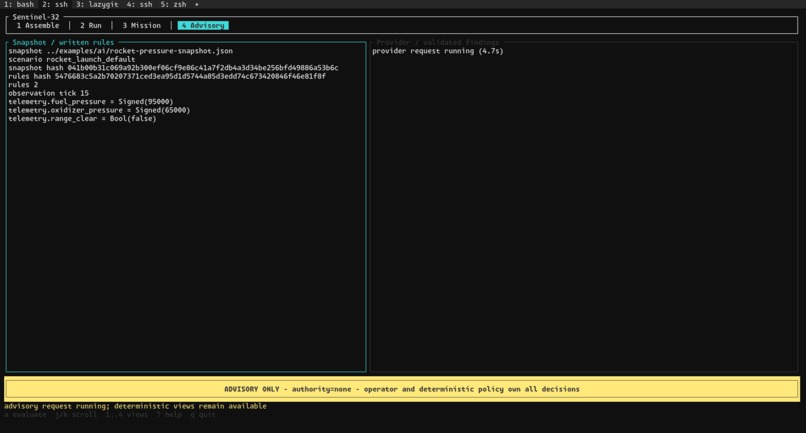Click the 'a evaluate' shortcut hint

25,414
